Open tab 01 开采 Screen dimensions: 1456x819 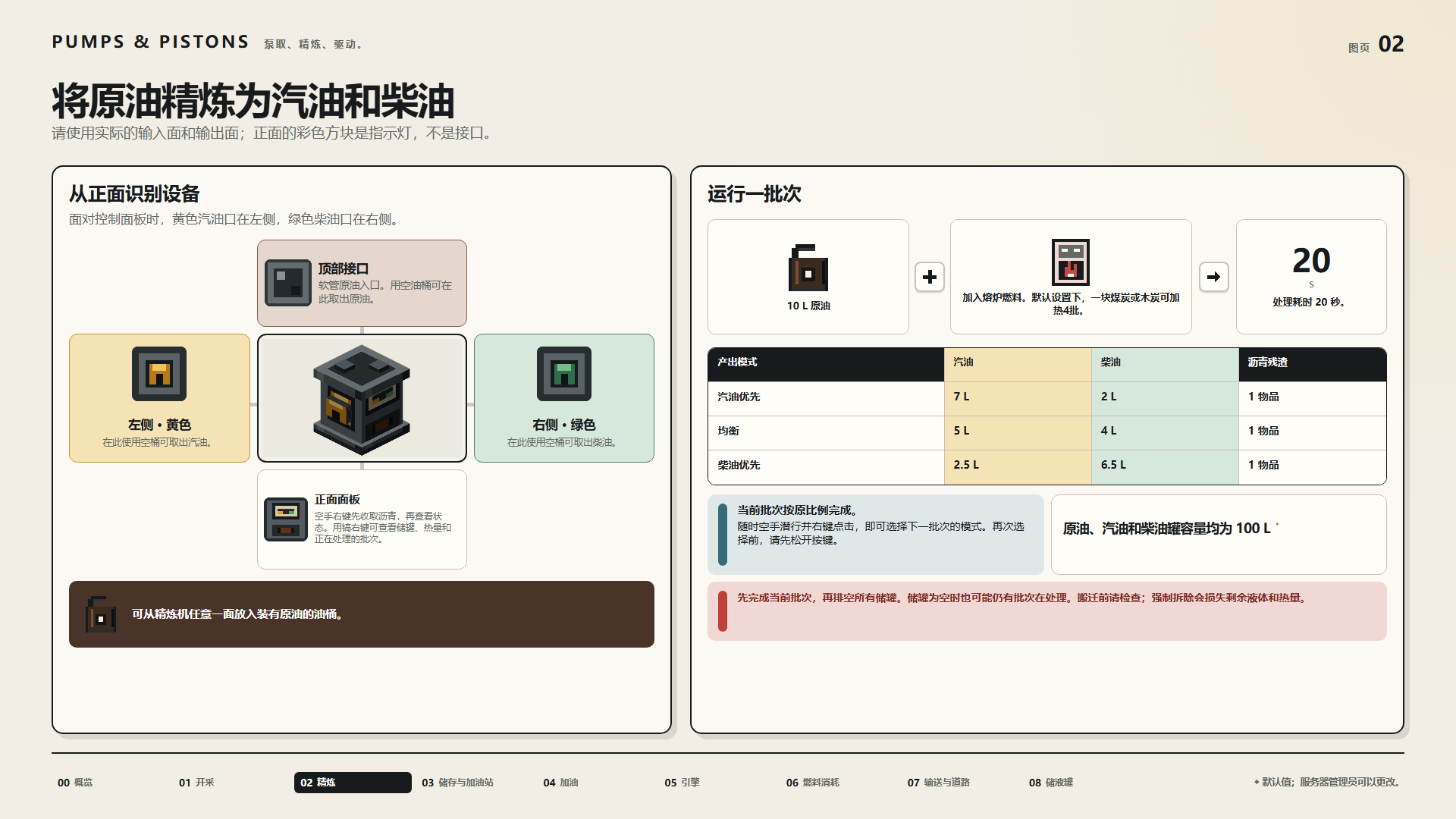coord(196,783)
